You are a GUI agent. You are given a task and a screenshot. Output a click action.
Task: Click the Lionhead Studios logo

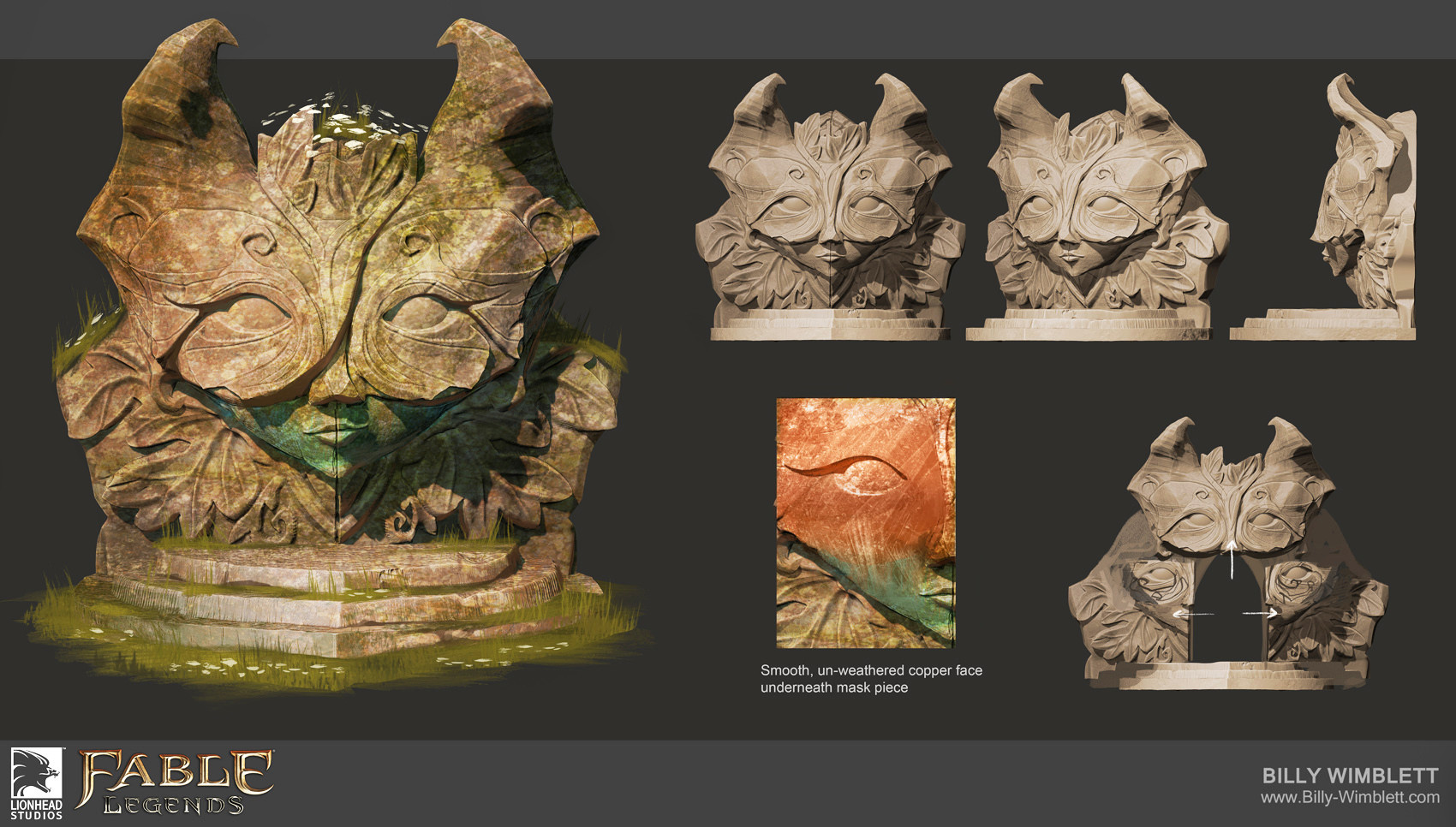(x=36, y=784)
